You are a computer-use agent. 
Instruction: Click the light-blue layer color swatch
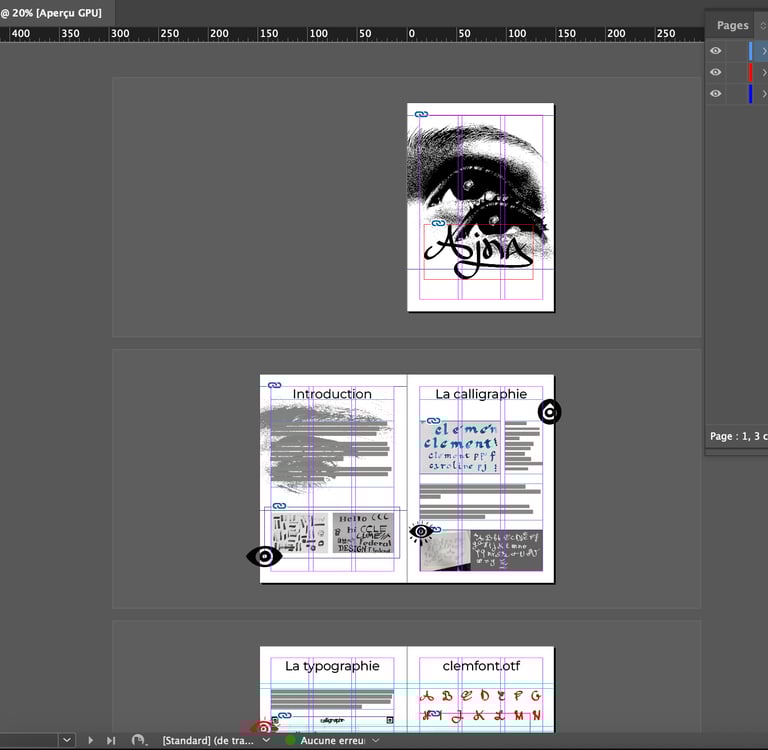tap(750, 51)
